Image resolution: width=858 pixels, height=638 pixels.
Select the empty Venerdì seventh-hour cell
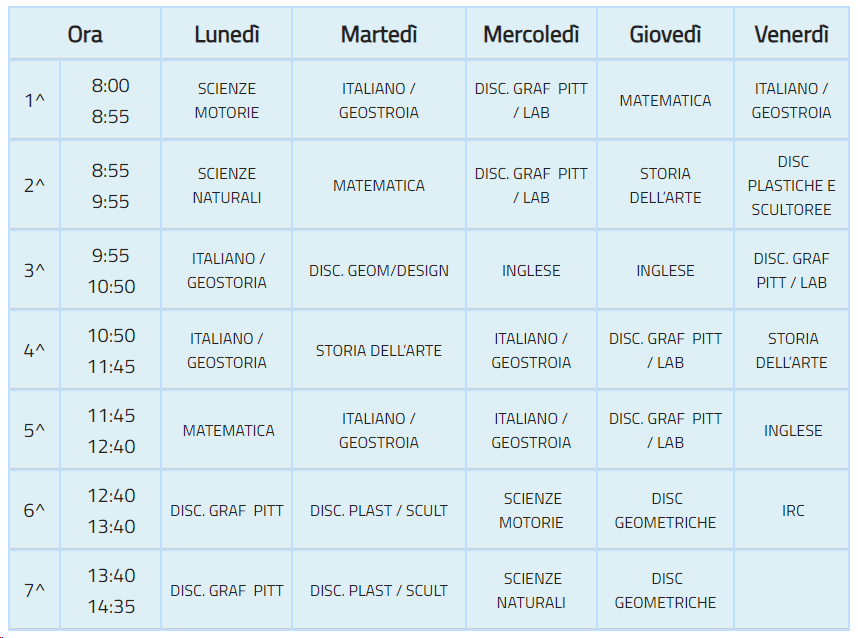791,590
